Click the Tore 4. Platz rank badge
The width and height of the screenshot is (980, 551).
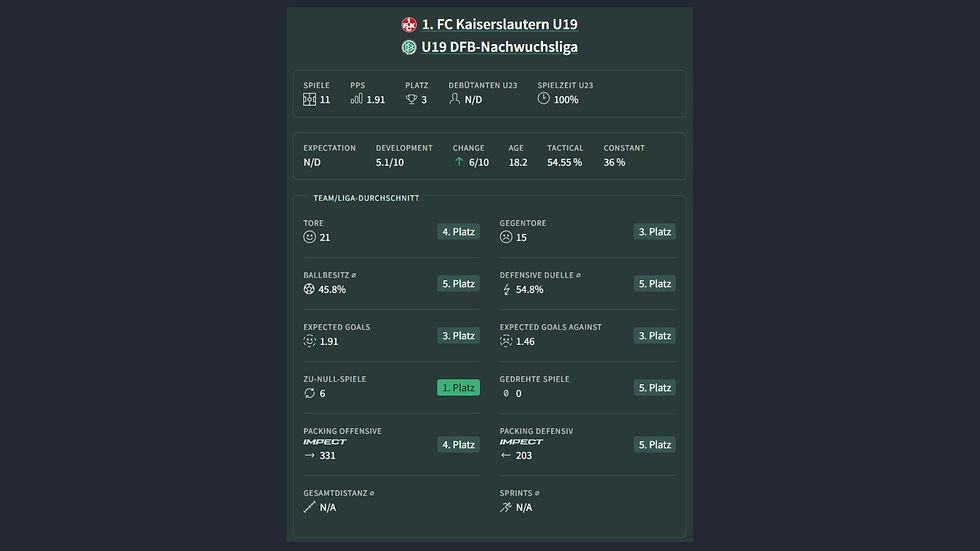tap(458, 231)
